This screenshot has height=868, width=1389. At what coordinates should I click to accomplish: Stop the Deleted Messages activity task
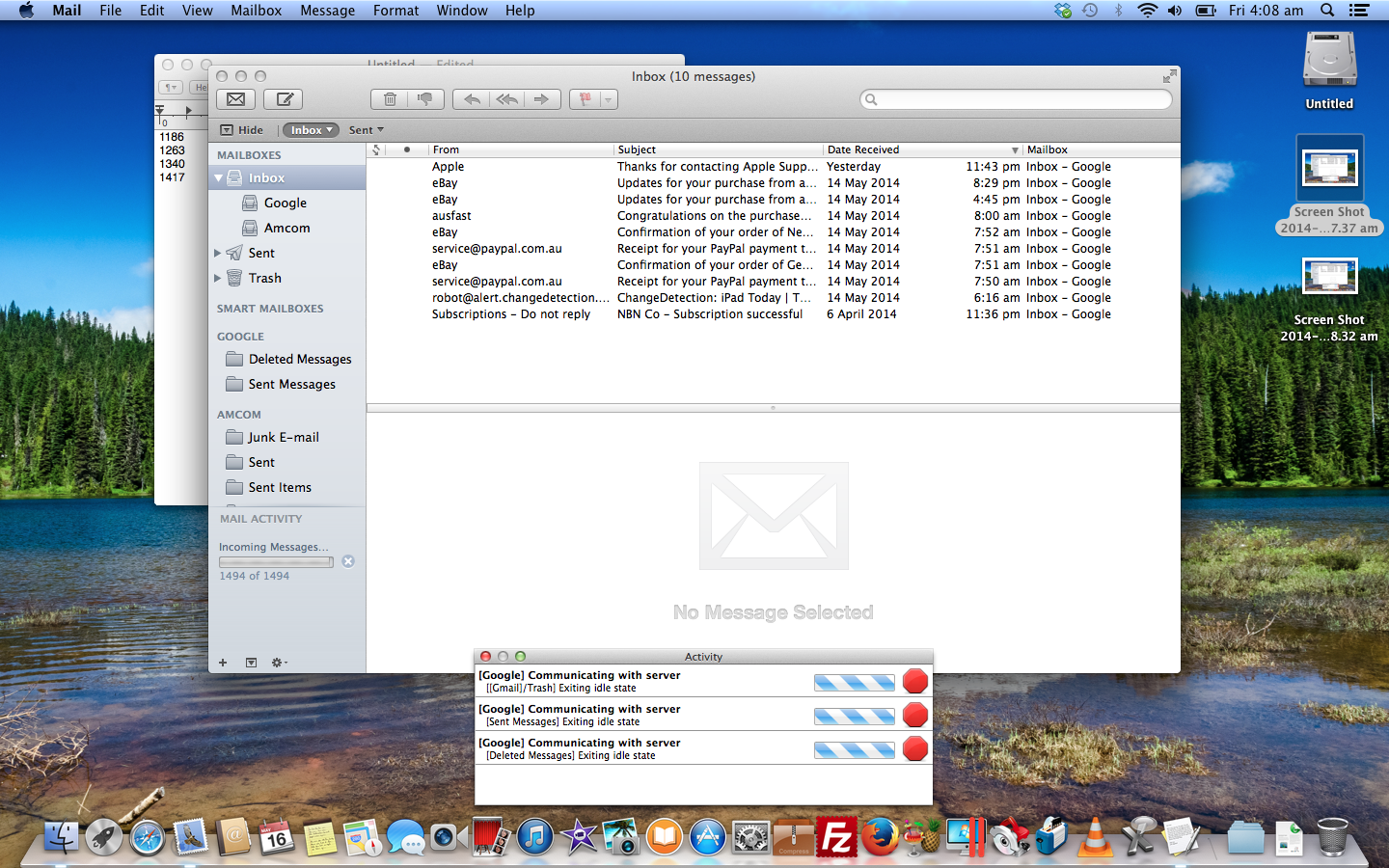pyautogui.click(x=915, y=748)
